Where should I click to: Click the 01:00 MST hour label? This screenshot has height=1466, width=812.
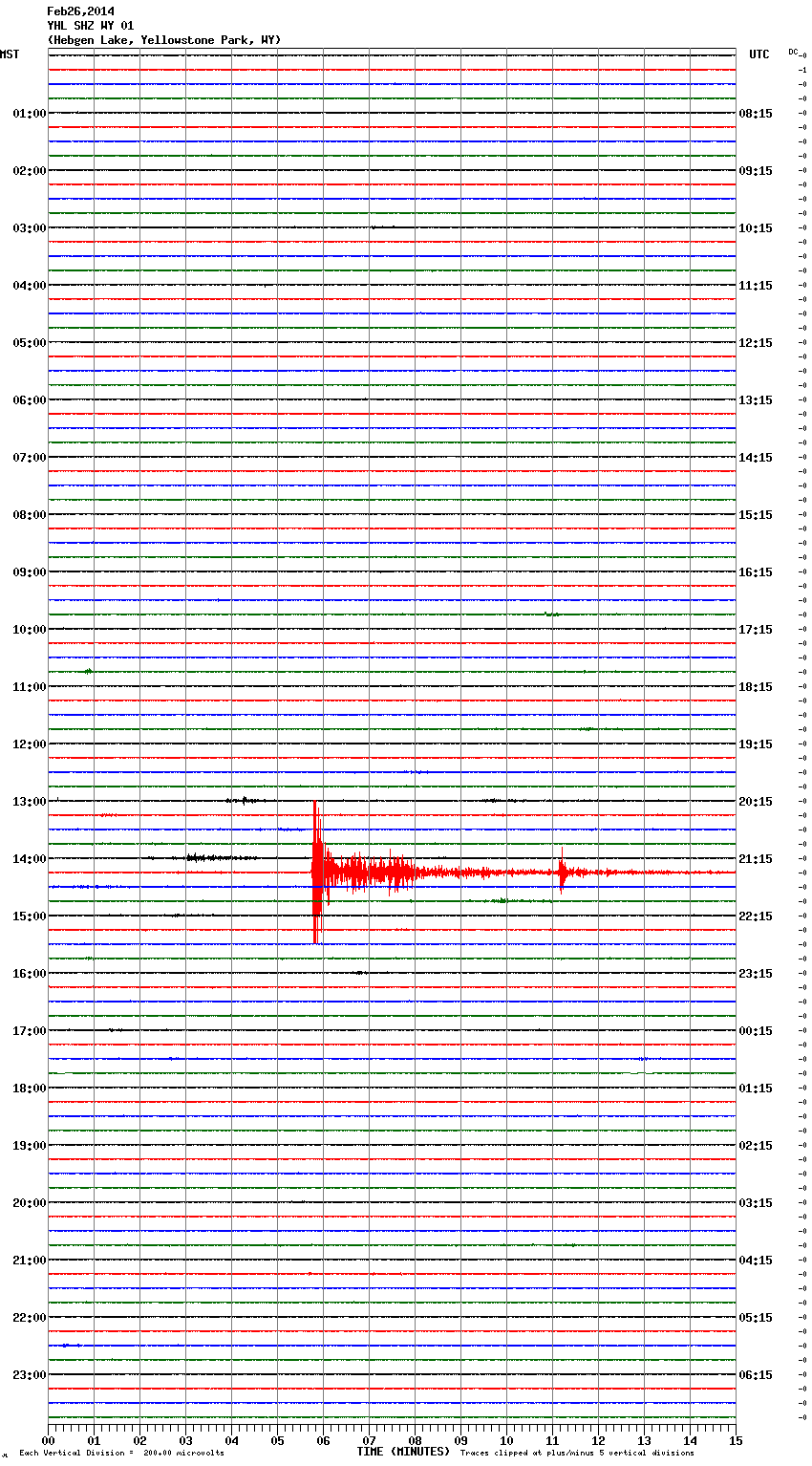tap(30, 114)
